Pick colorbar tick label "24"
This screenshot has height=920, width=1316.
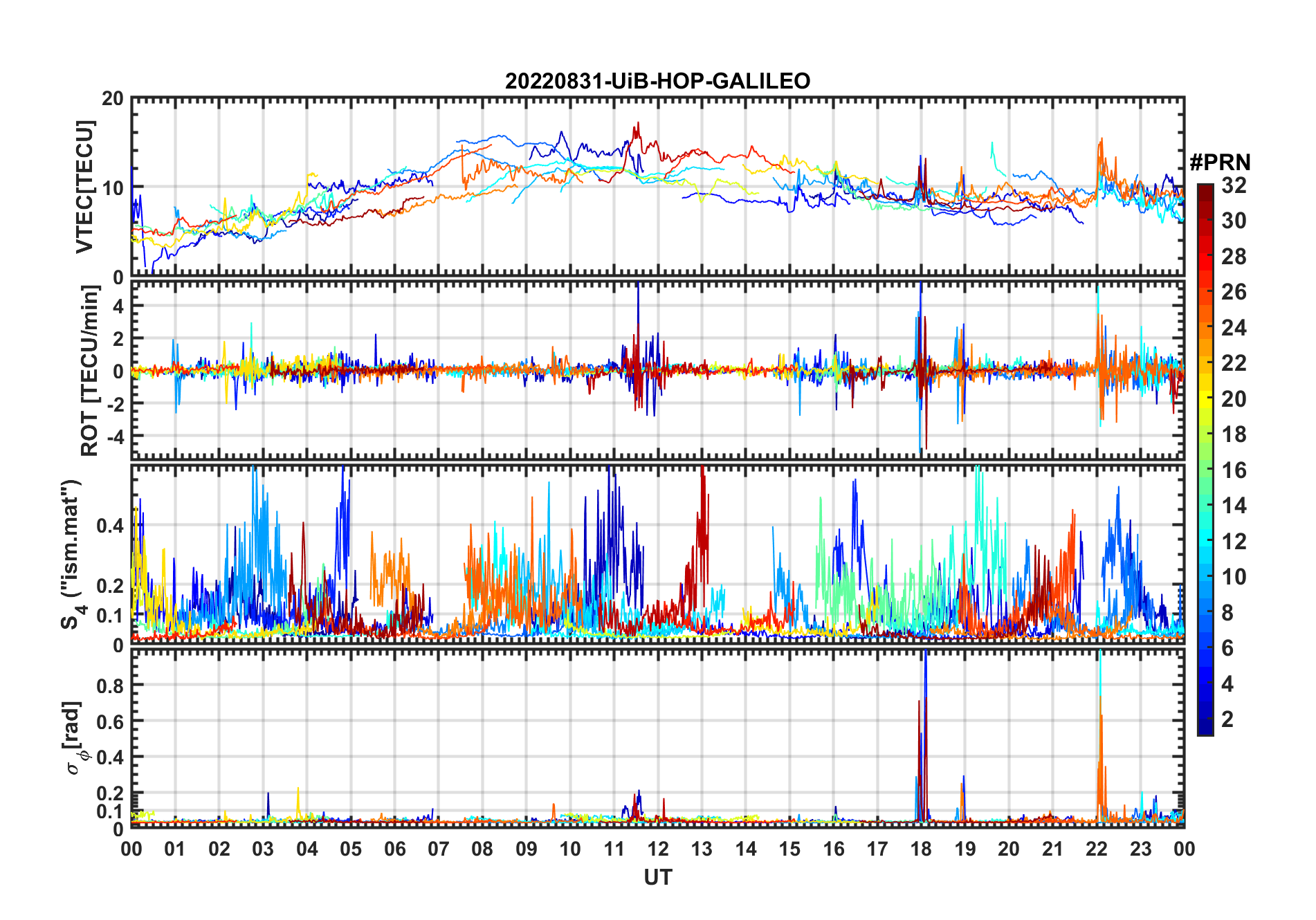tap(1234, 328)
